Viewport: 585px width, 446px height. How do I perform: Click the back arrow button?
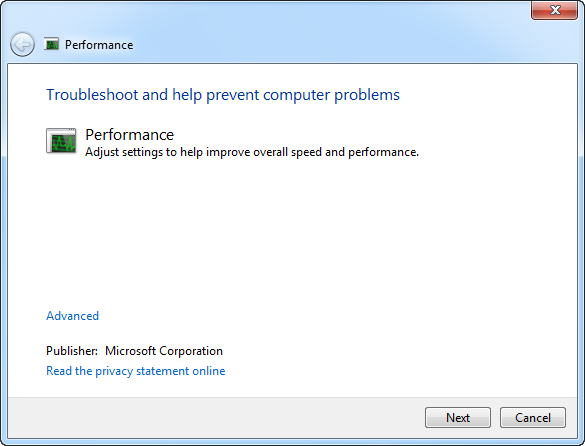(22, 44)
